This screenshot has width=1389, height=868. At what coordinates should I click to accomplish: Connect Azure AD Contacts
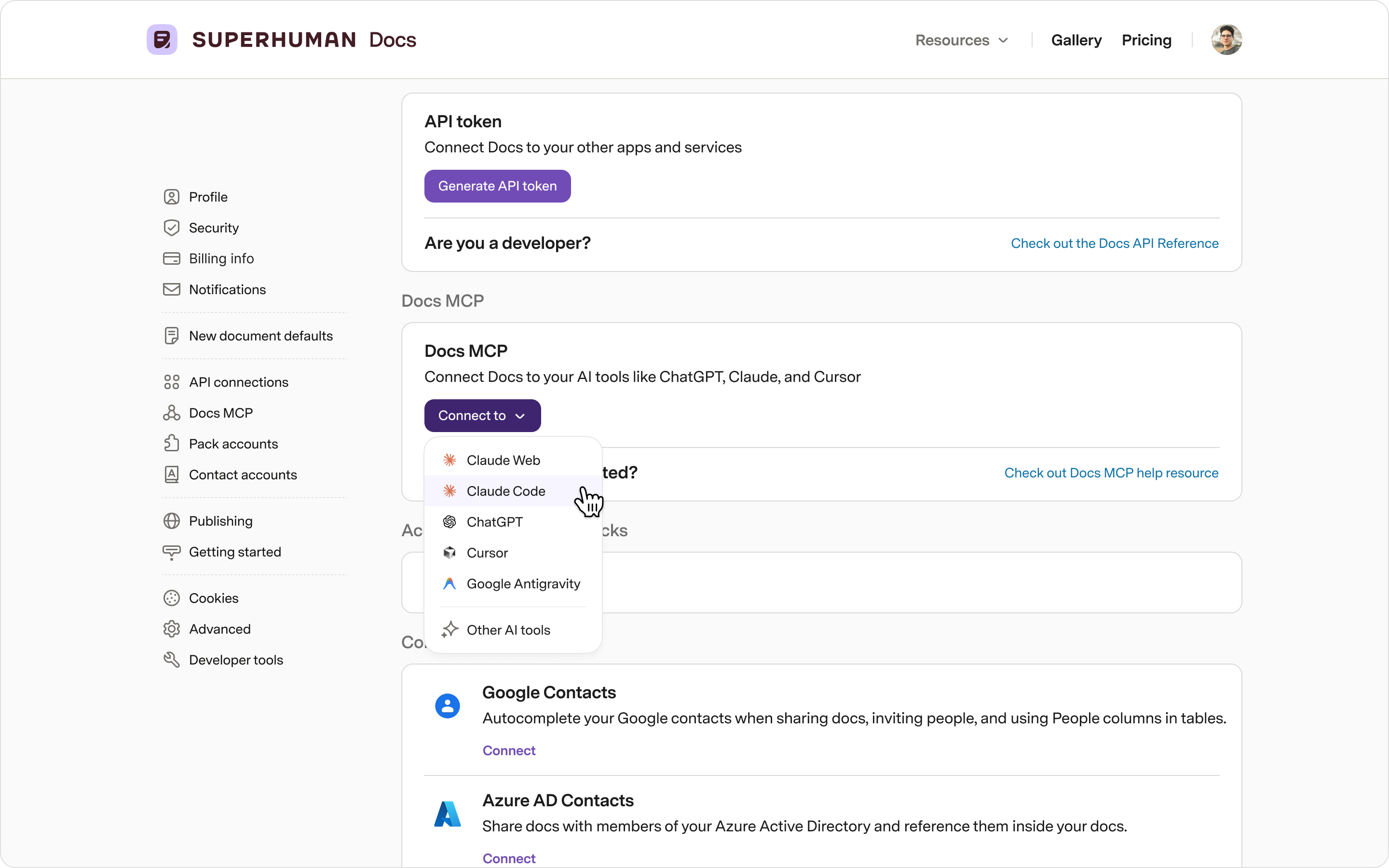click(509, 858)
